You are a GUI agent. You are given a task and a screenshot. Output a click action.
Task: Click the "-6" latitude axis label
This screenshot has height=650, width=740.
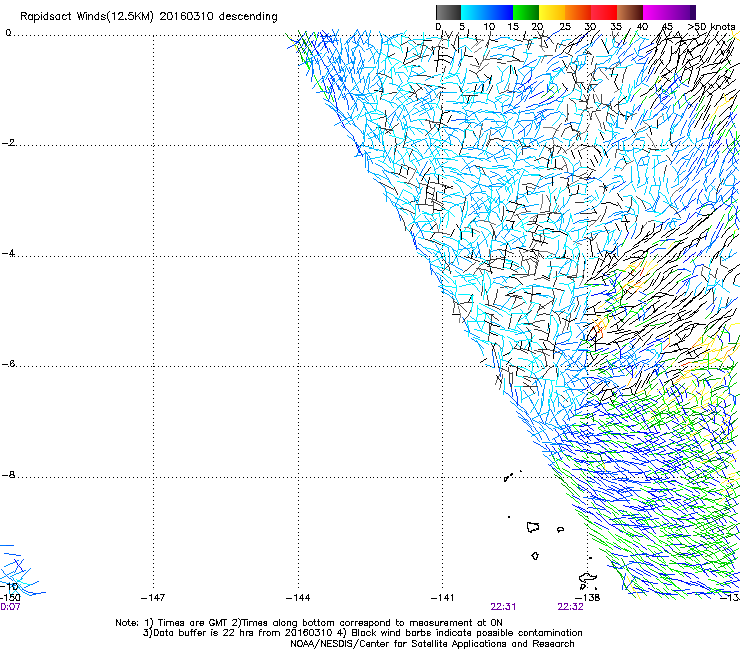[x=8, y=363]
